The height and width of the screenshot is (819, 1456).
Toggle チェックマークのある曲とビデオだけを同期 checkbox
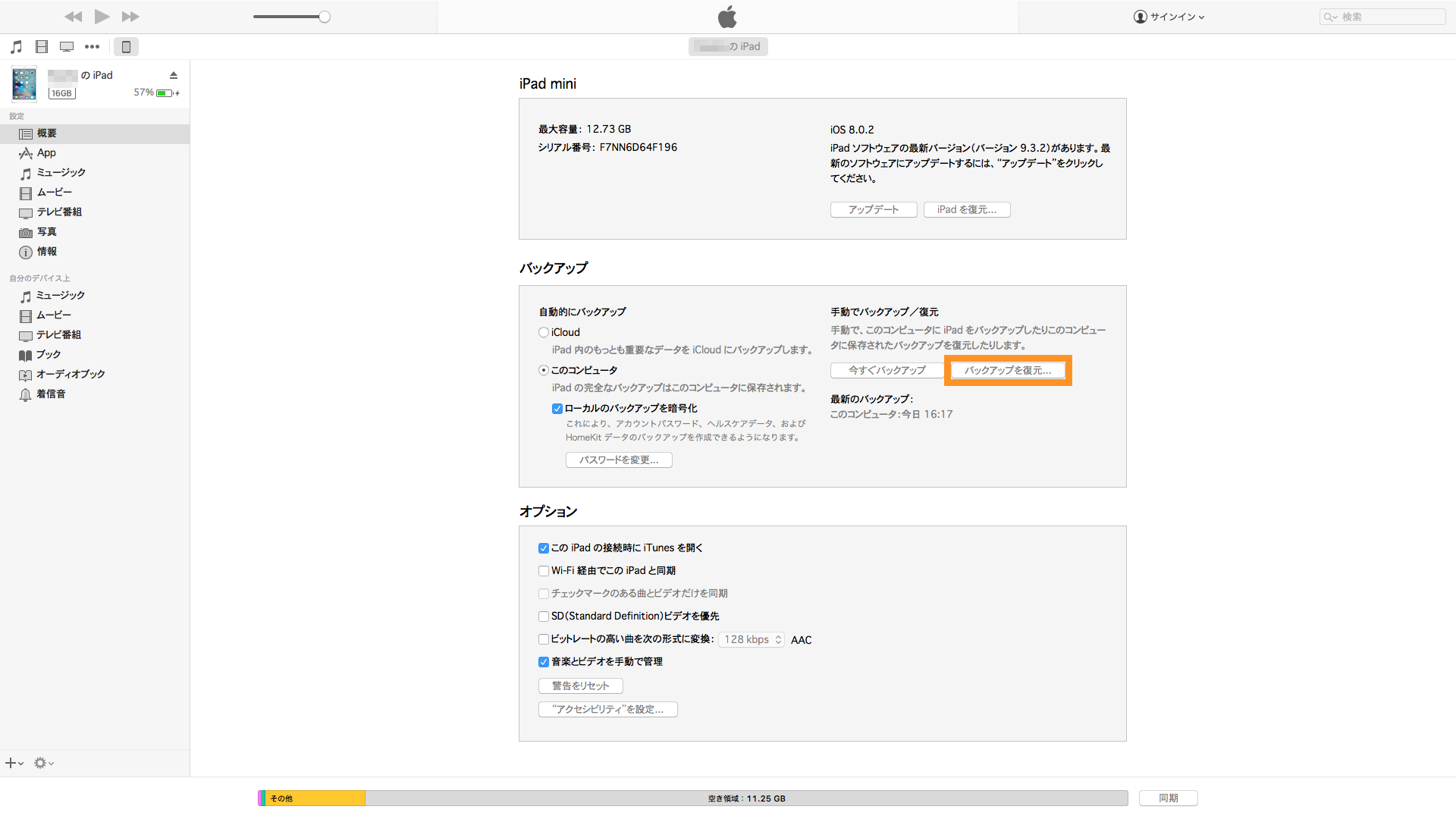(544, 594)
